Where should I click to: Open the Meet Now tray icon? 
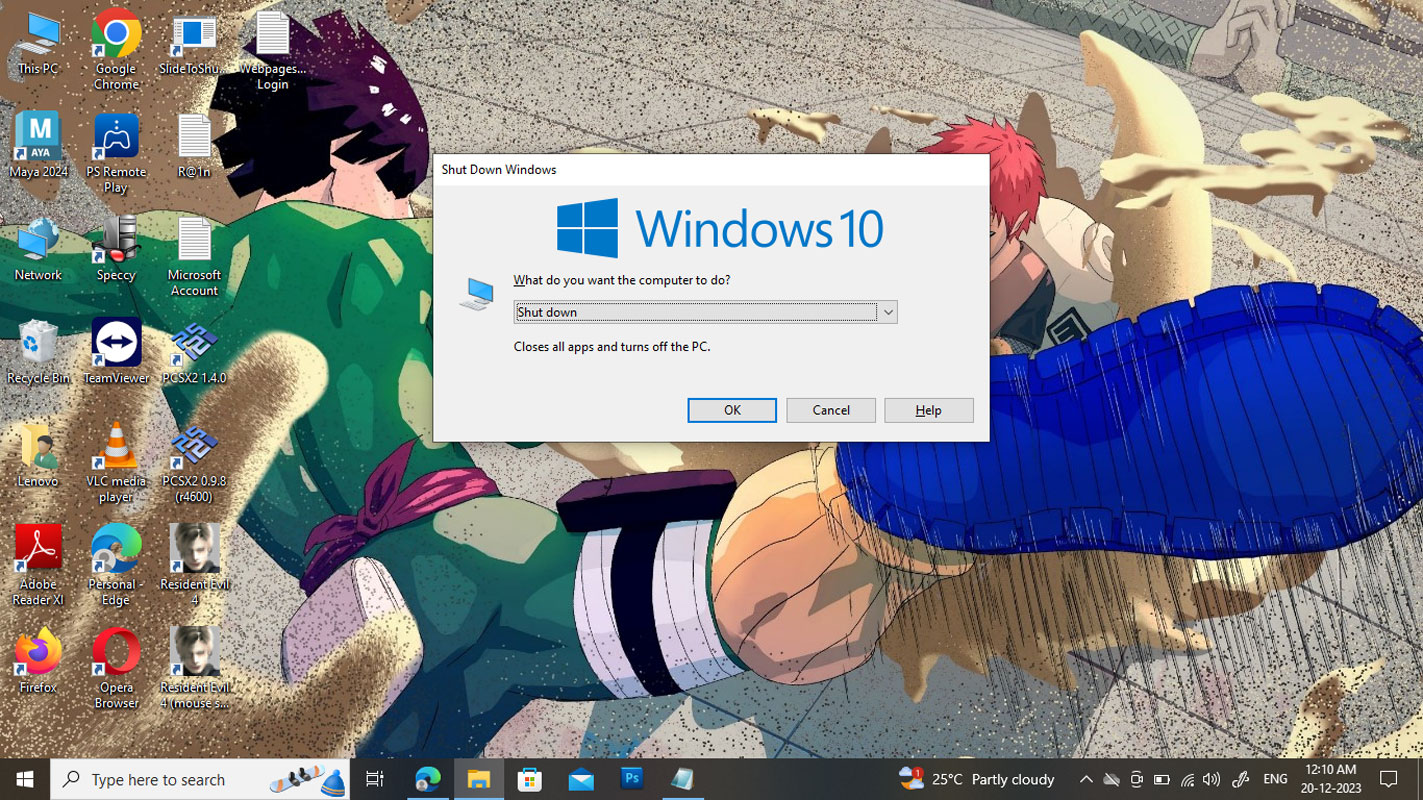(1136, 779)
